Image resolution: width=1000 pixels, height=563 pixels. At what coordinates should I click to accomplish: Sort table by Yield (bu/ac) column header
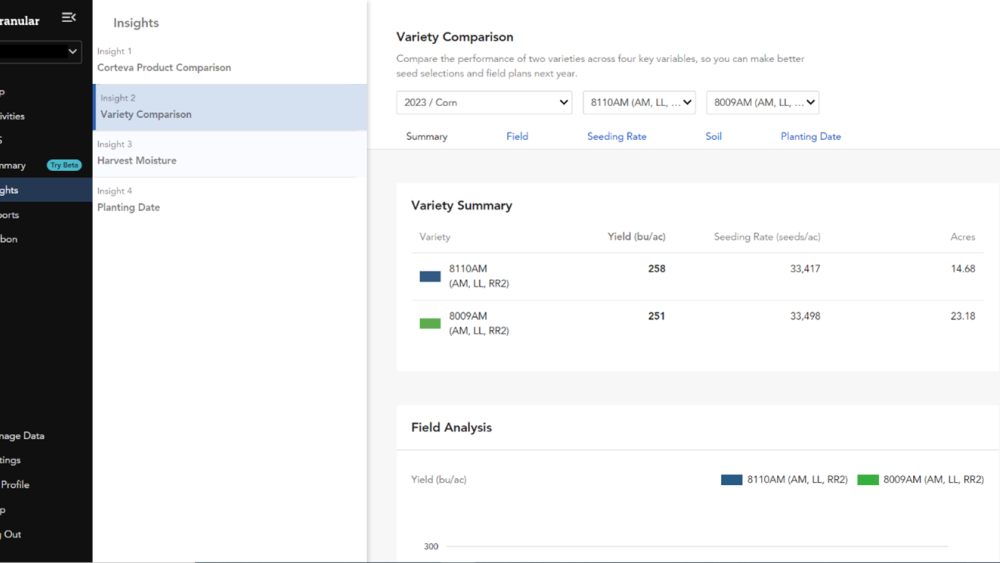(636, 238)
